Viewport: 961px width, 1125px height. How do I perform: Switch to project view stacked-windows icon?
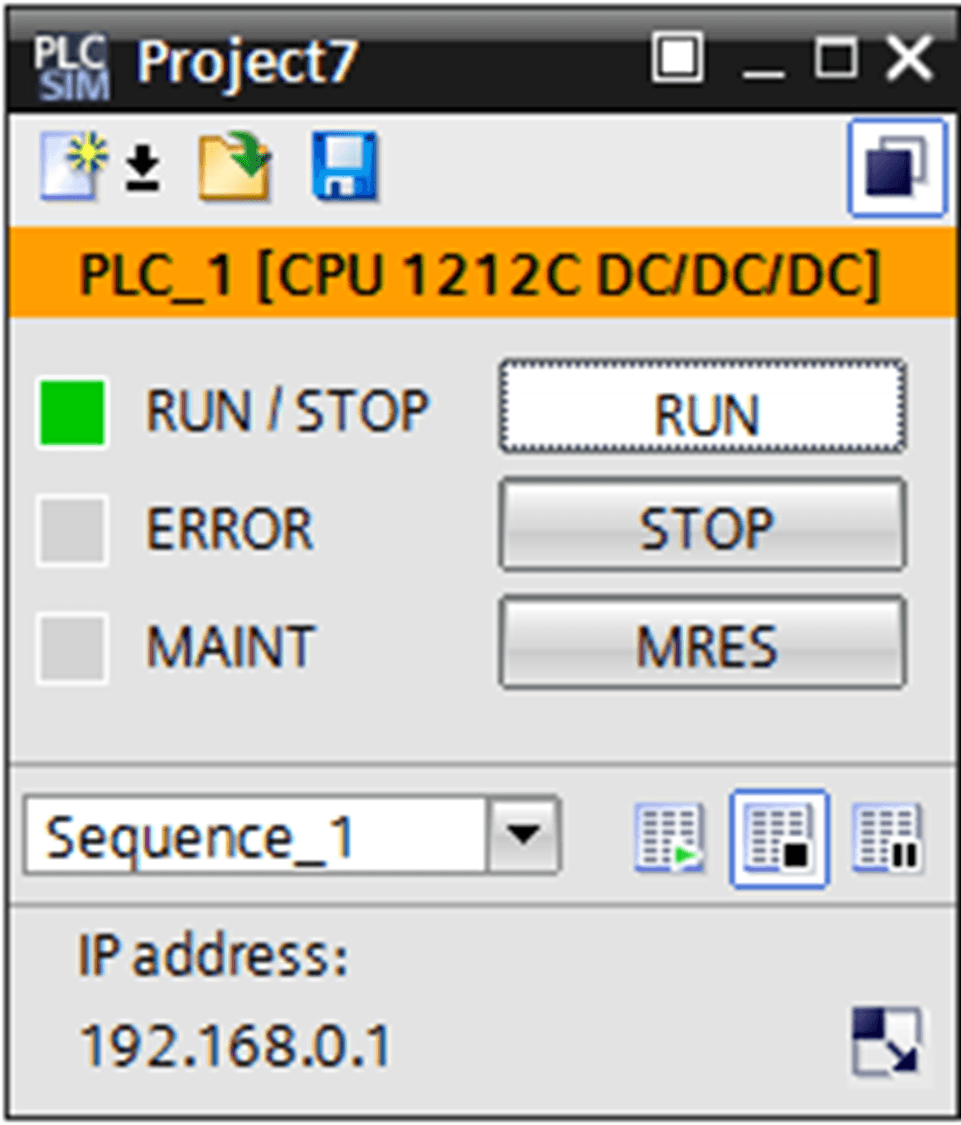896,167
